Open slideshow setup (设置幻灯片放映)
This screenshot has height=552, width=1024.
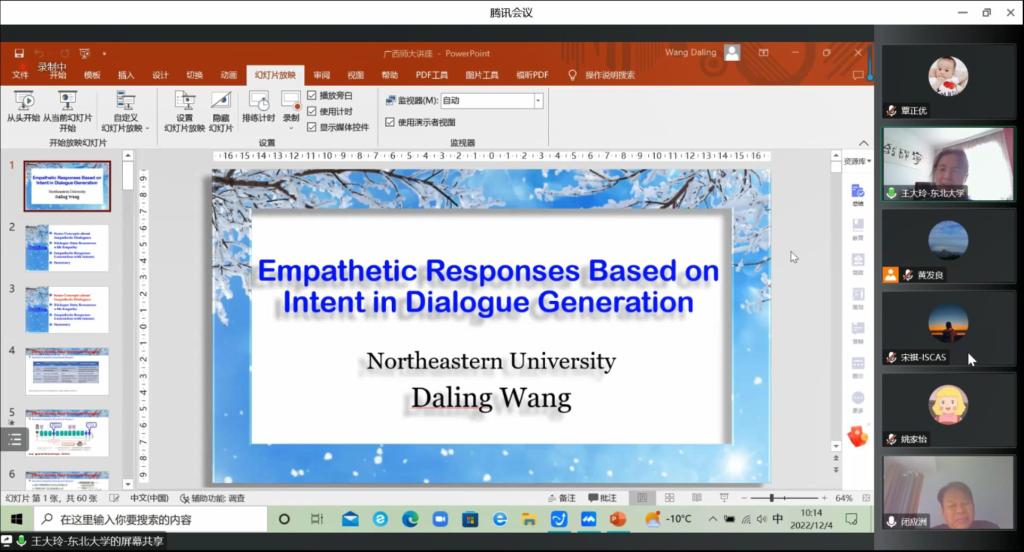click(x=185, y=111)
